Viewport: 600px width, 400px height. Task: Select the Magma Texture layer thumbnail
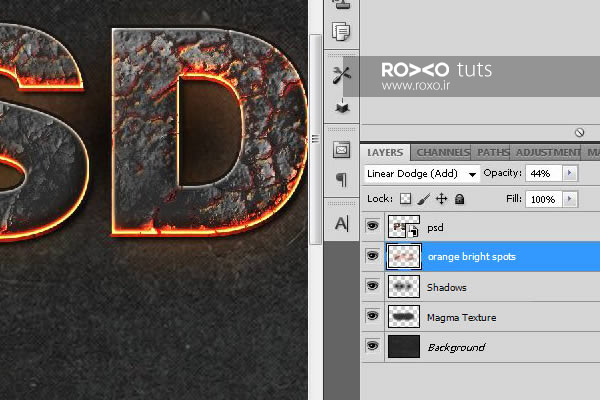click(404, 317)
